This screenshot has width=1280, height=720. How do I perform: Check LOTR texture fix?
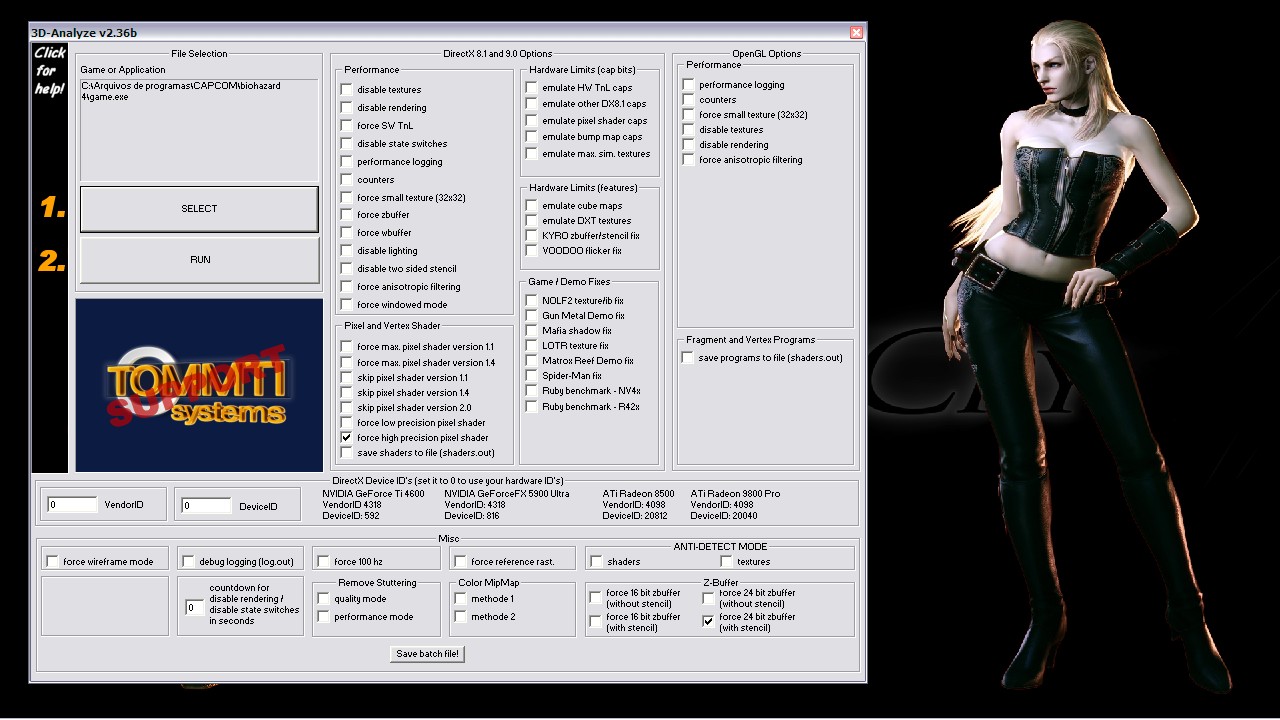531,346
